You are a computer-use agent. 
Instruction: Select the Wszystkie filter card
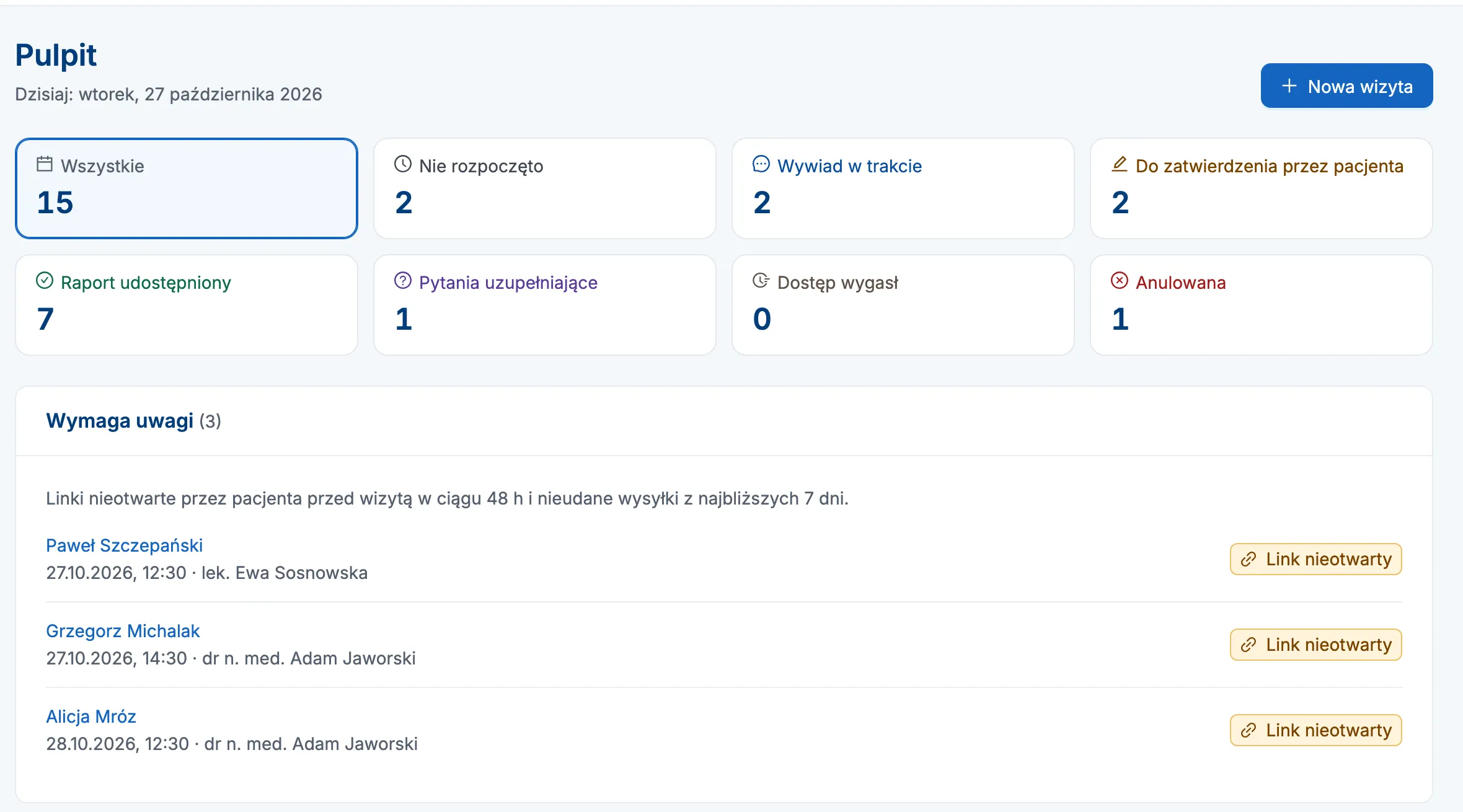point(187,188)
